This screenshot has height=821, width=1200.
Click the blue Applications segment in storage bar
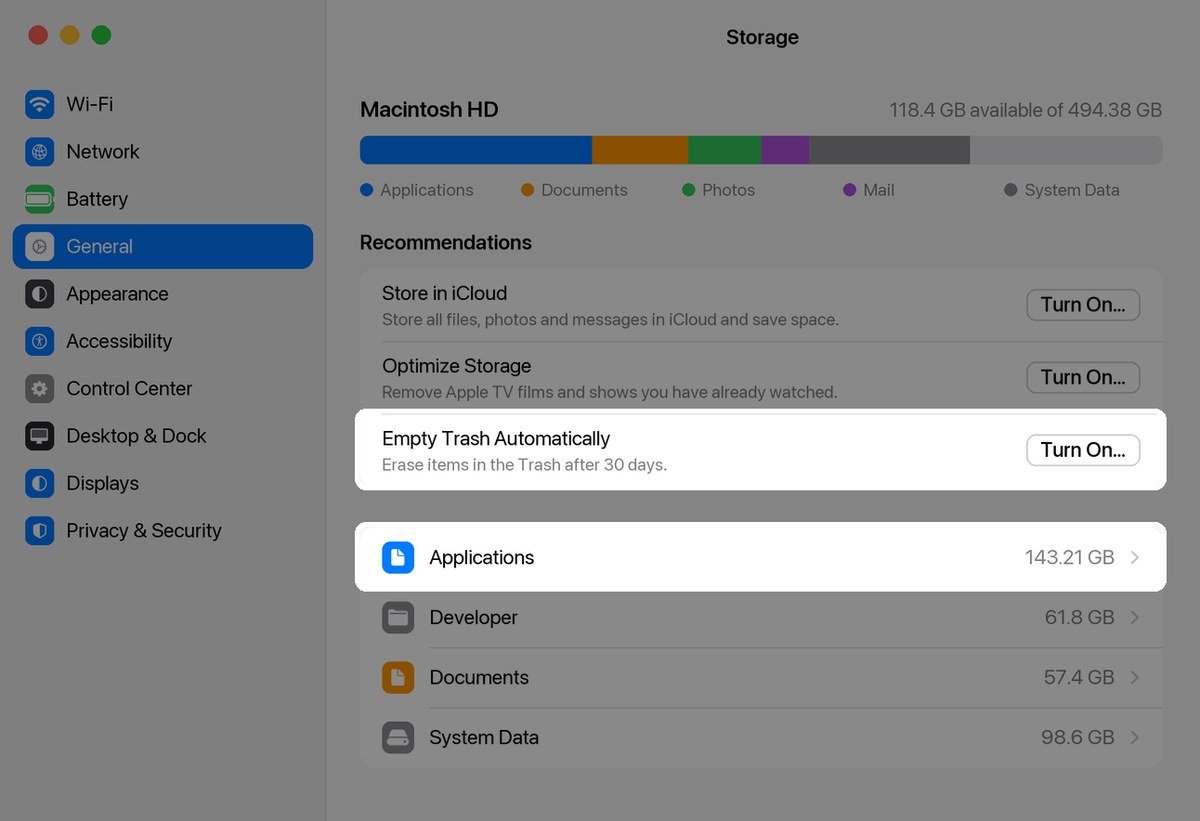476,150
